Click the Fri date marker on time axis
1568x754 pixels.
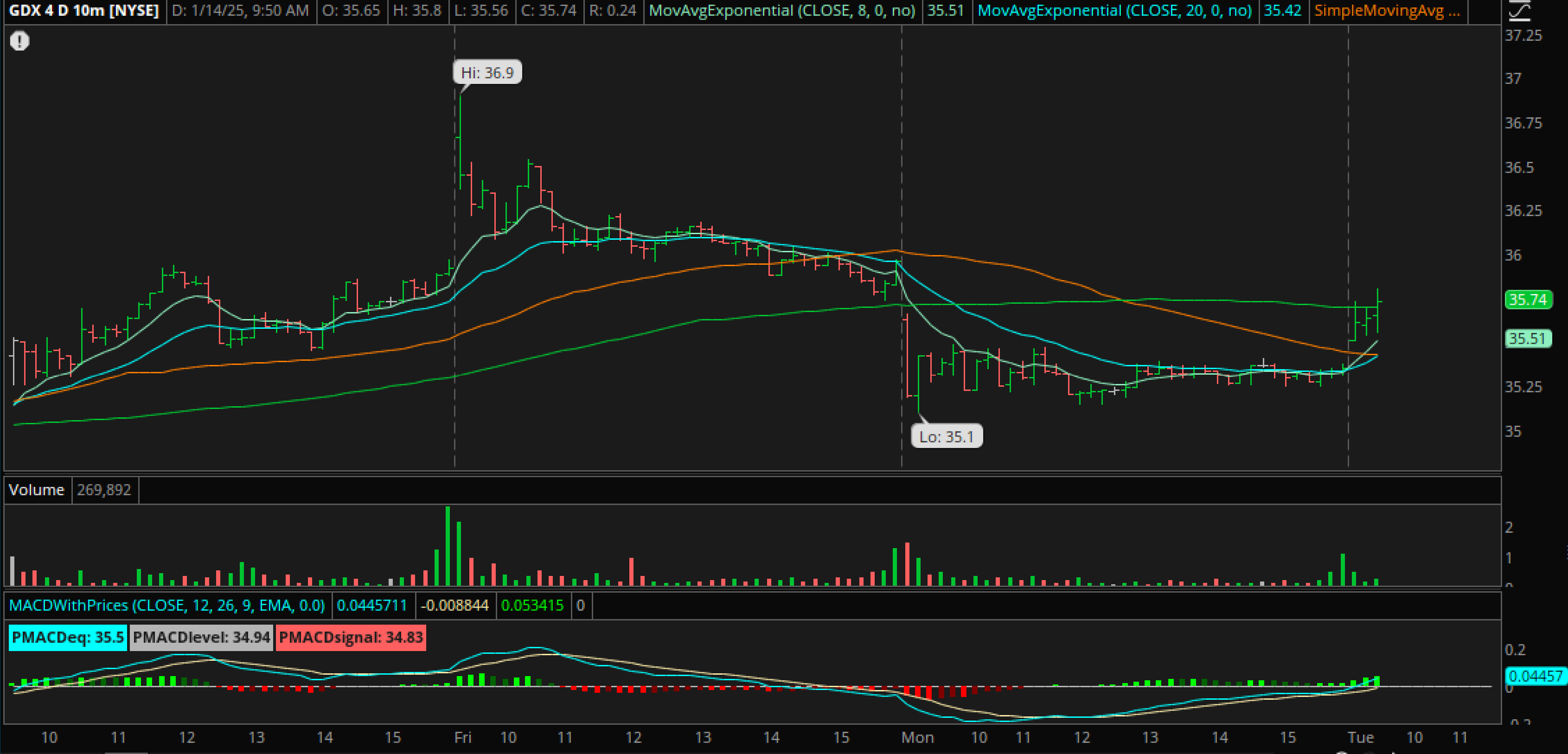click(463, 738)
